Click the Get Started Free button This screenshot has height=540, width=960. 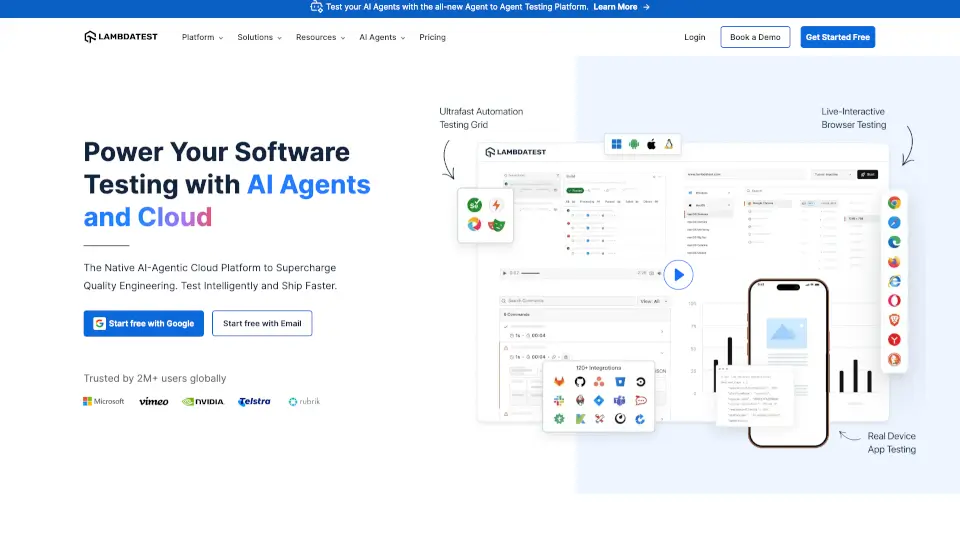[838, 37]
